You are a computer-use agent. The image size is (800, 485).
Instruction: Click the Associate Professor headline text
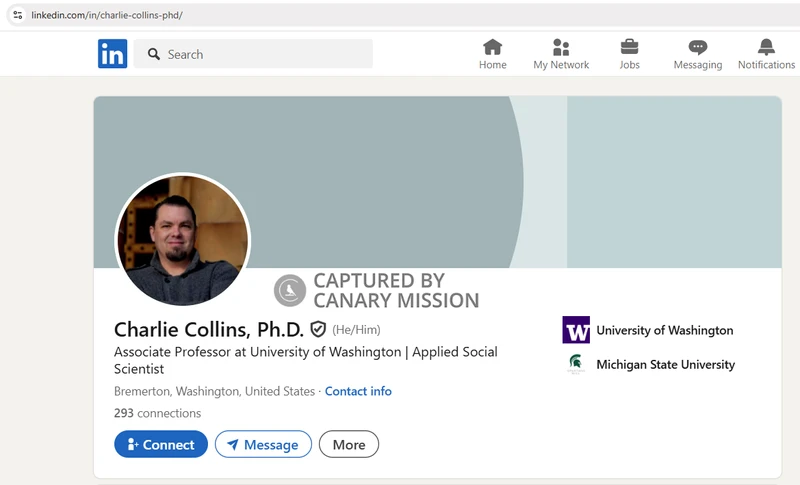(x=306, y=360)
